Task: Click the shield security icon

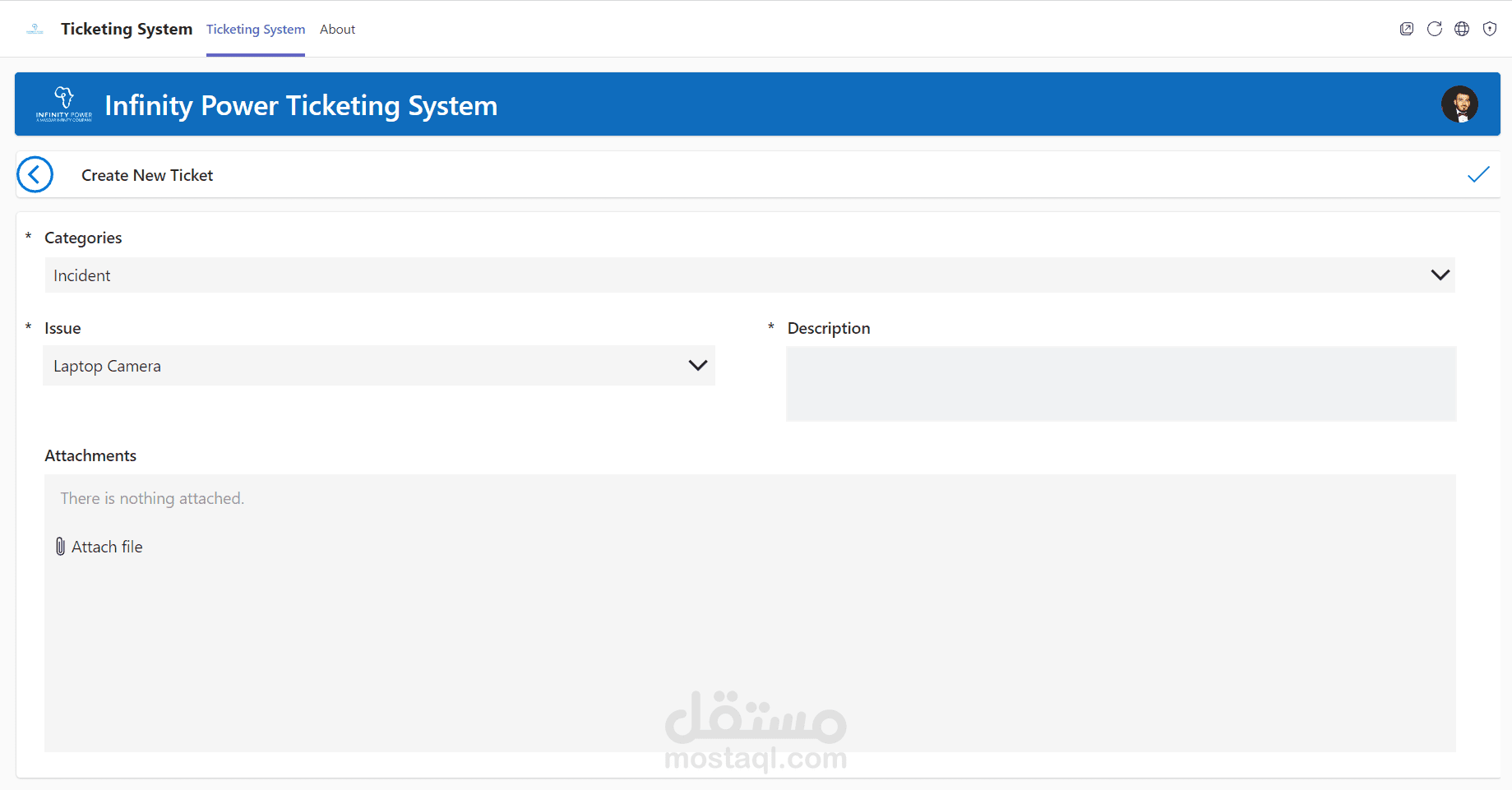Action: (x=1490, y=29)
